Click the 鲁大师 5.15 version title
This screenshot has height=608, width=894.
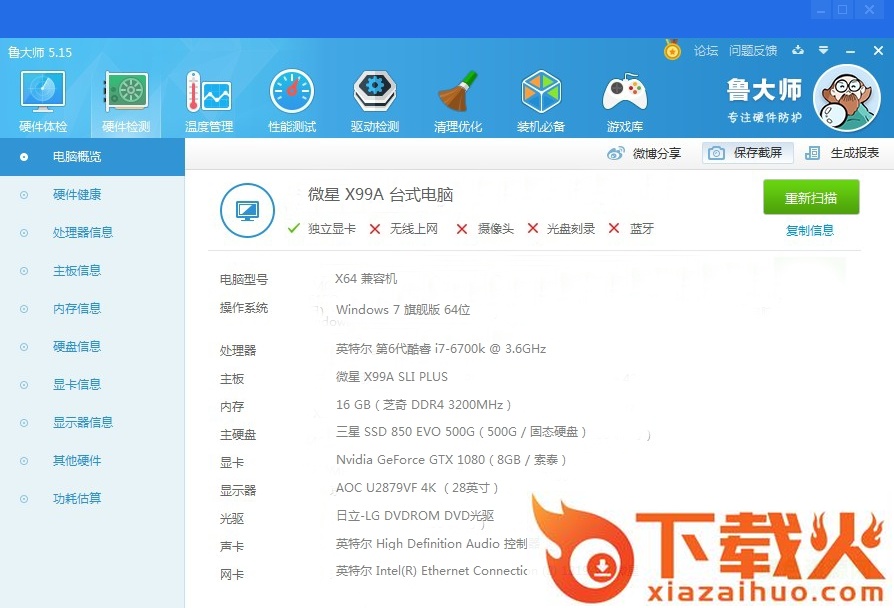point(40,52)
